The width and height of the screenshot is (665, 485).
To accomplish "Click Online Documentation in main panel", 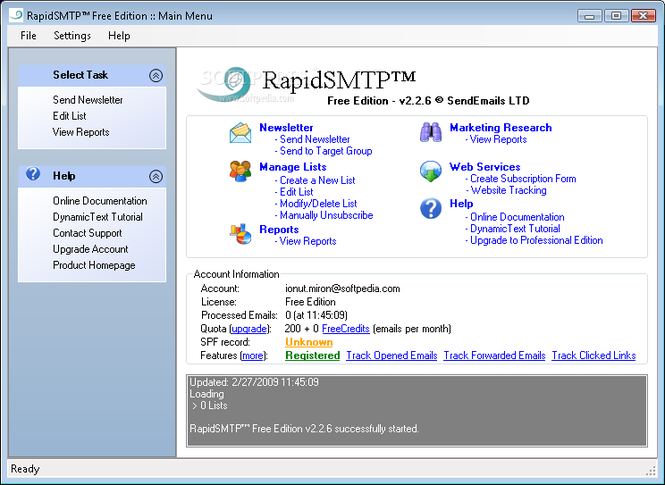I will pos(517,217).
